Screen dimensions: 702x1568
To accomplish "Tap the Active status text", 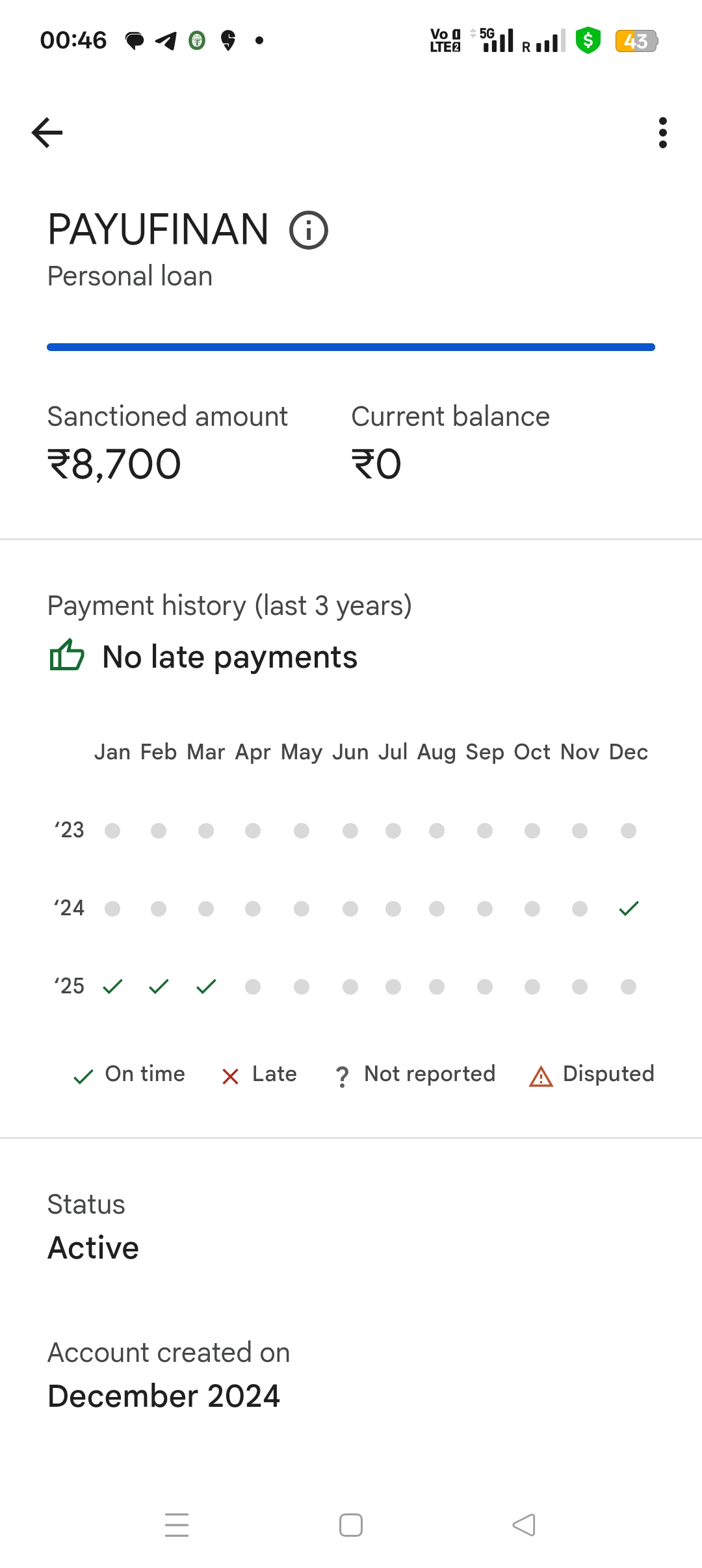I will point(94,1248).
